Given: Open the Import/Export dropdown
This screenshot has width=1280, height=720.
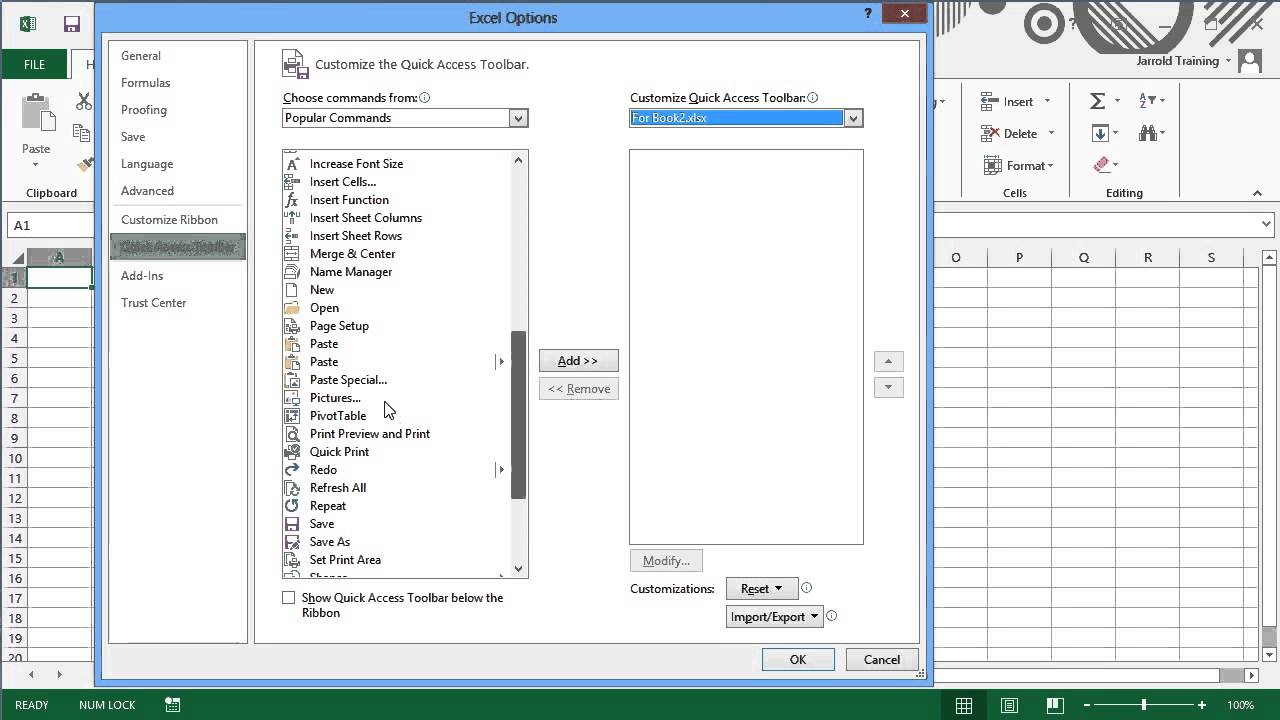Looking at the screenshot, I should (x=774, y=617).
